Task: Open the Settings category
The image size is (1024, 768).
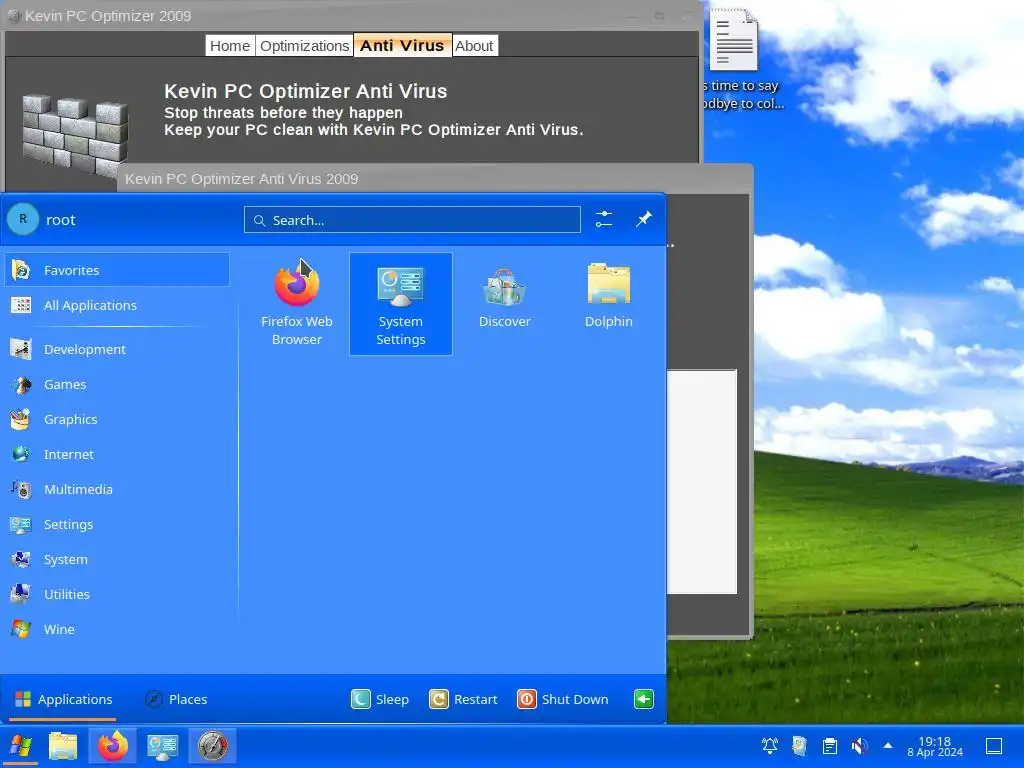Action: 117,524
